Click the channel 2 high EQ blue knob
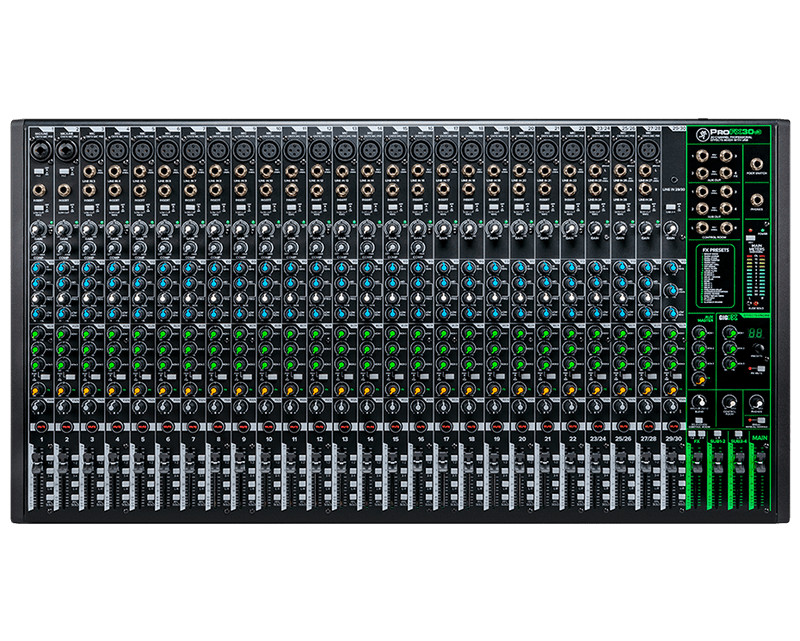 pos(63,267)
